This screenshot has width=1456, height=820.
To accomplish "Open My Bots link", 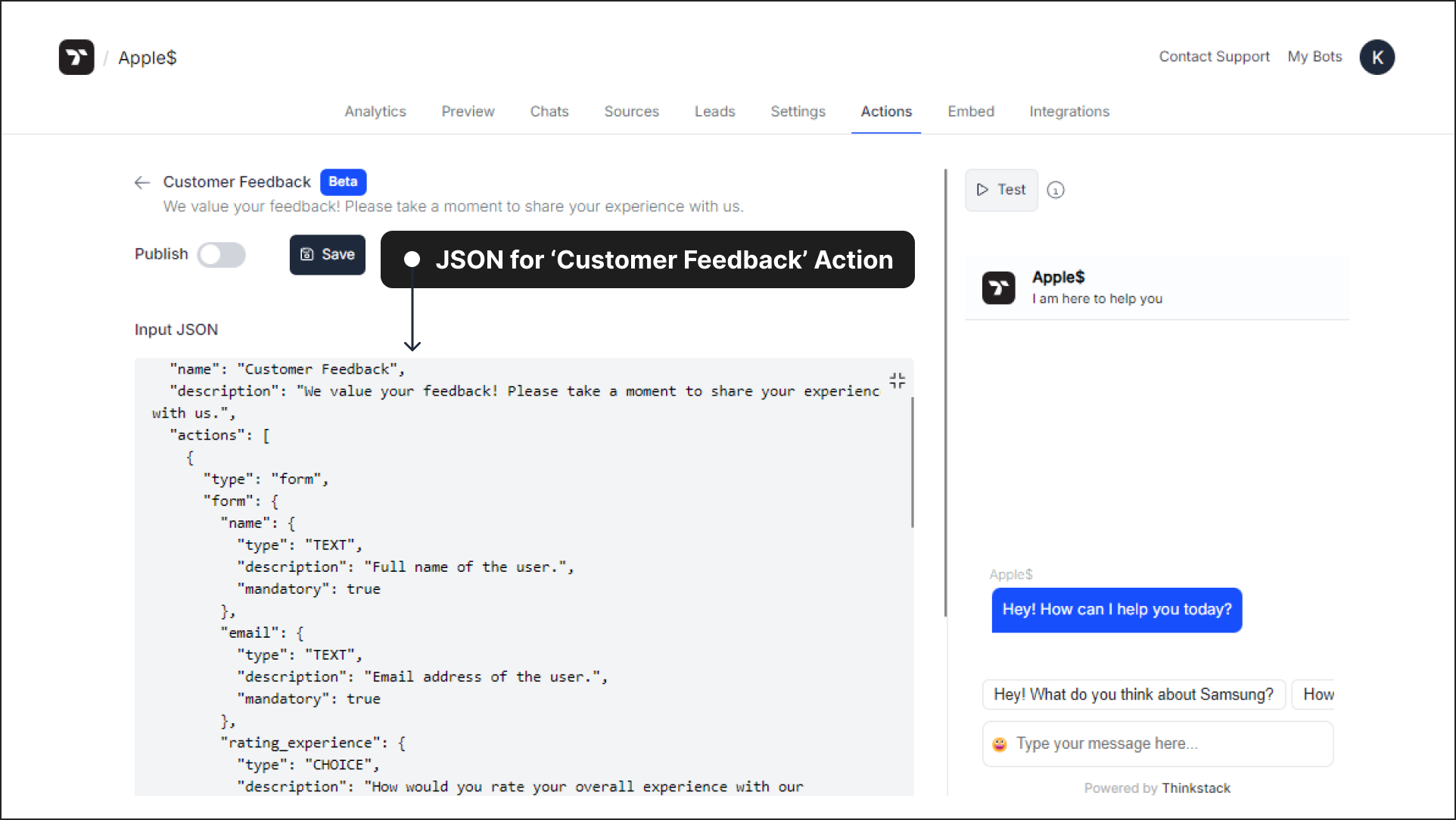I will (x=1314, y=57).
